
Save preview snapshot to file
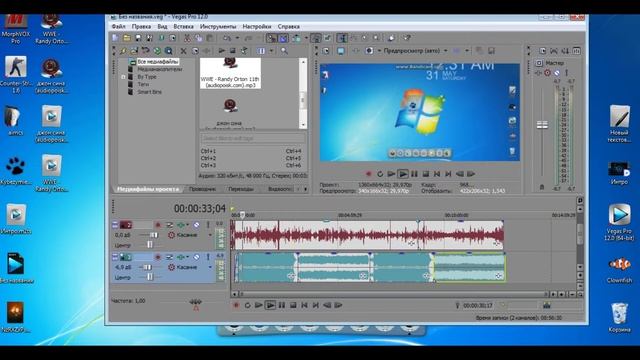point(491,51)
